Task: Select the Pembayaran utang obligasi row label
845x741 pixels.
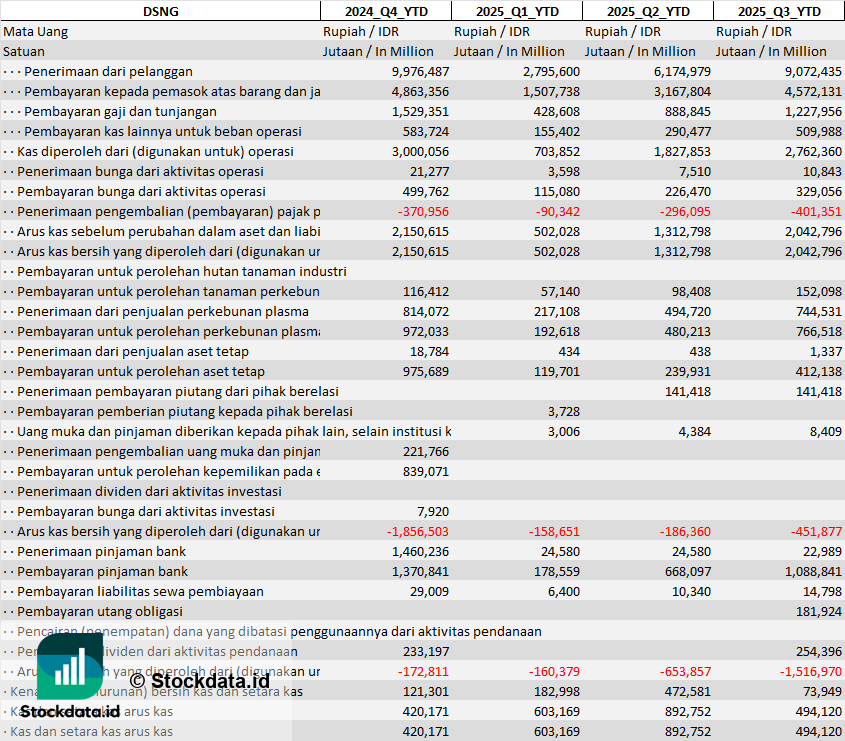Action: coord(100,611)
